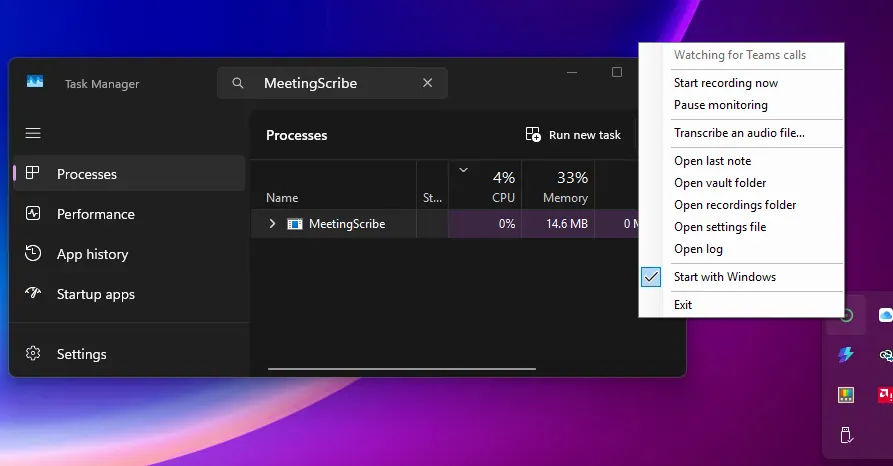Click the MeetingScribe process app icon
The height and width of the screenshot is (466, 893).
(x=294, y=224)
